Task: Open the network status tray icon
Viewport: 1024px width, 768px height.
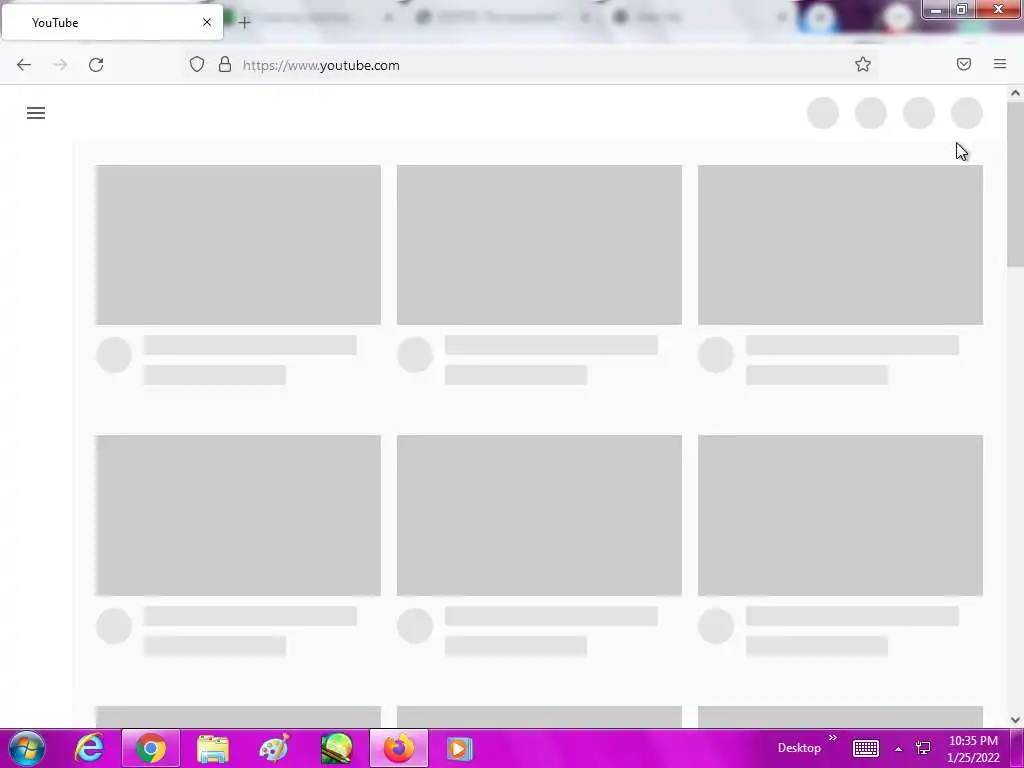Action: [923, 748]
